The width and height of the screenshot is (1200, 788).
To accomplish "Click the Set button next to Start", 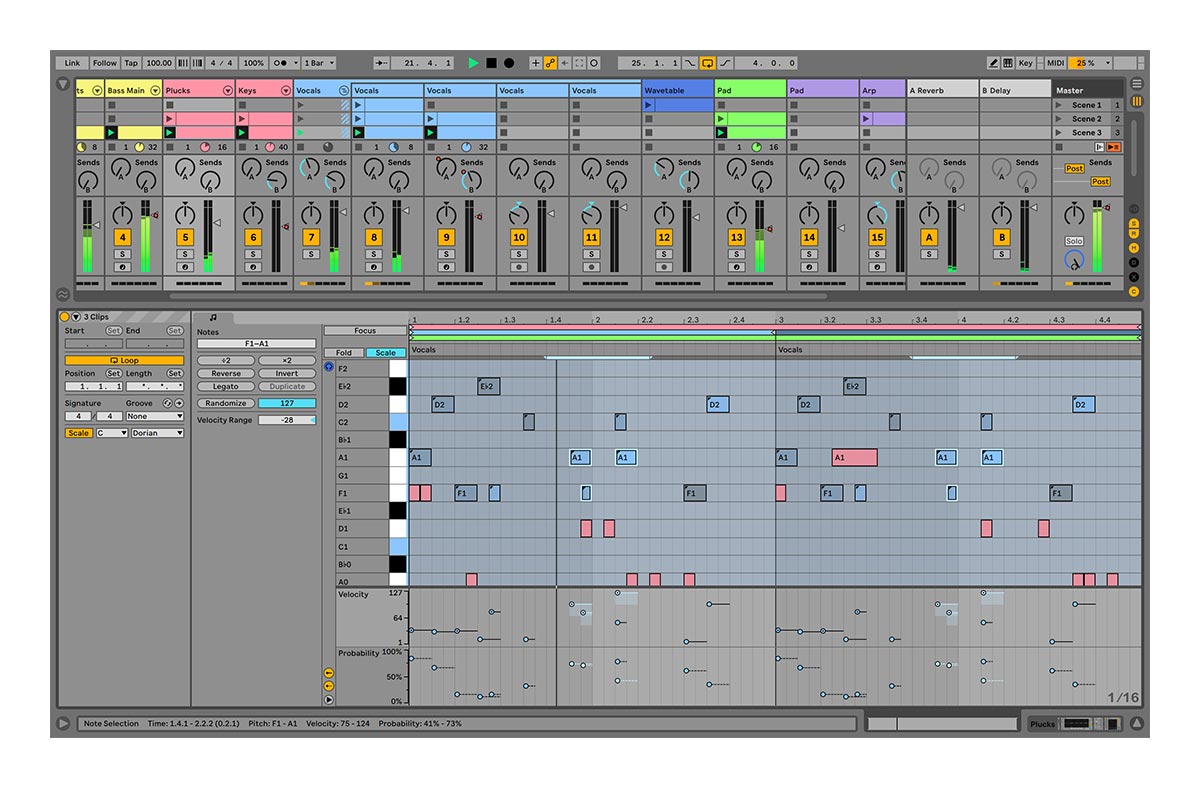I will tap(114, 331).
